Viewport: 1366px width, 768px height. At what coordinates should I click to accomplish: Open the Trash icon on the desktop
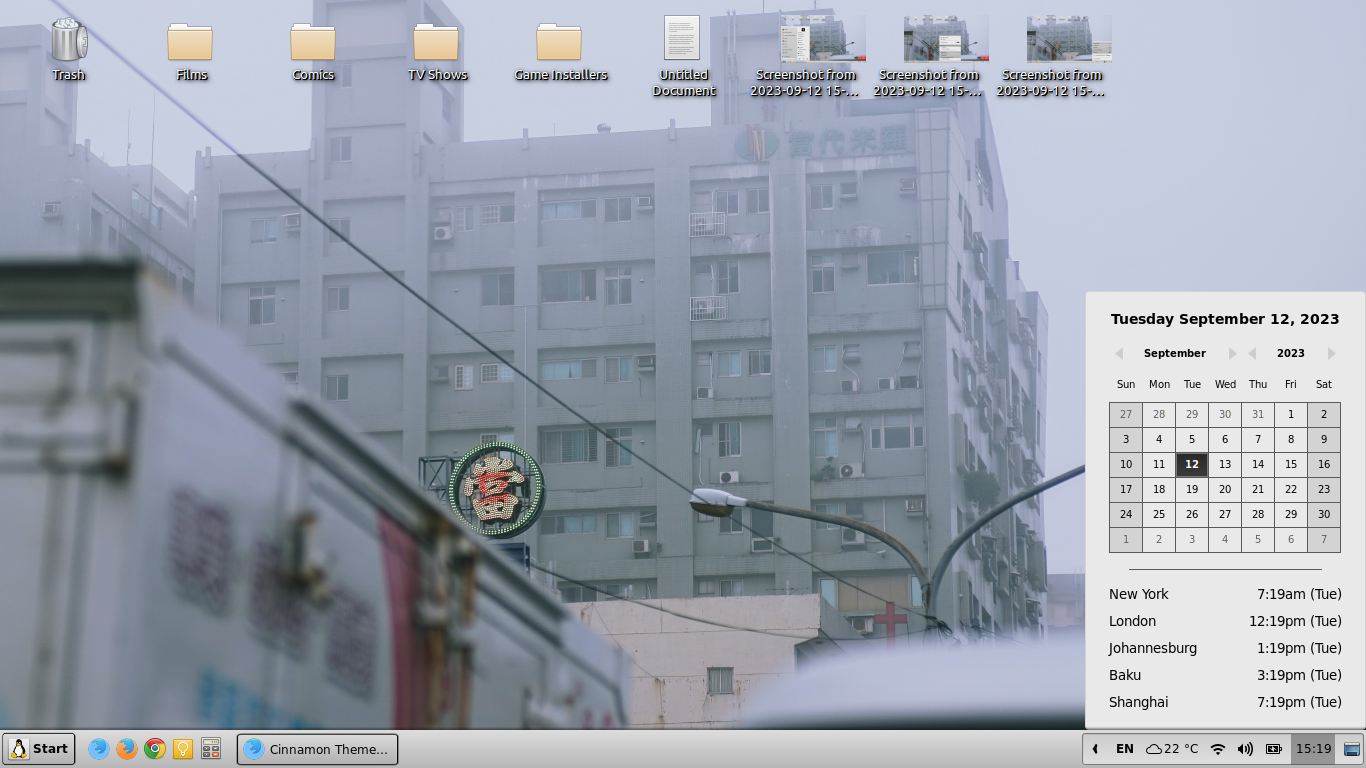point(68,48)
